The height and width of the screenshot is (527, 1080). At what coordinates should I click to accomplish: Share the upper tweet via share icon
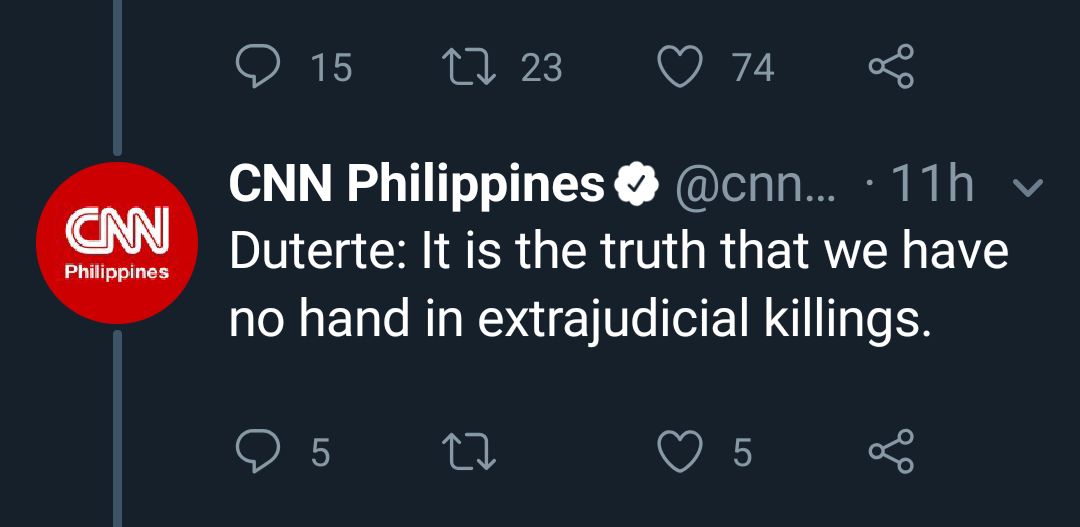(891, 67)
